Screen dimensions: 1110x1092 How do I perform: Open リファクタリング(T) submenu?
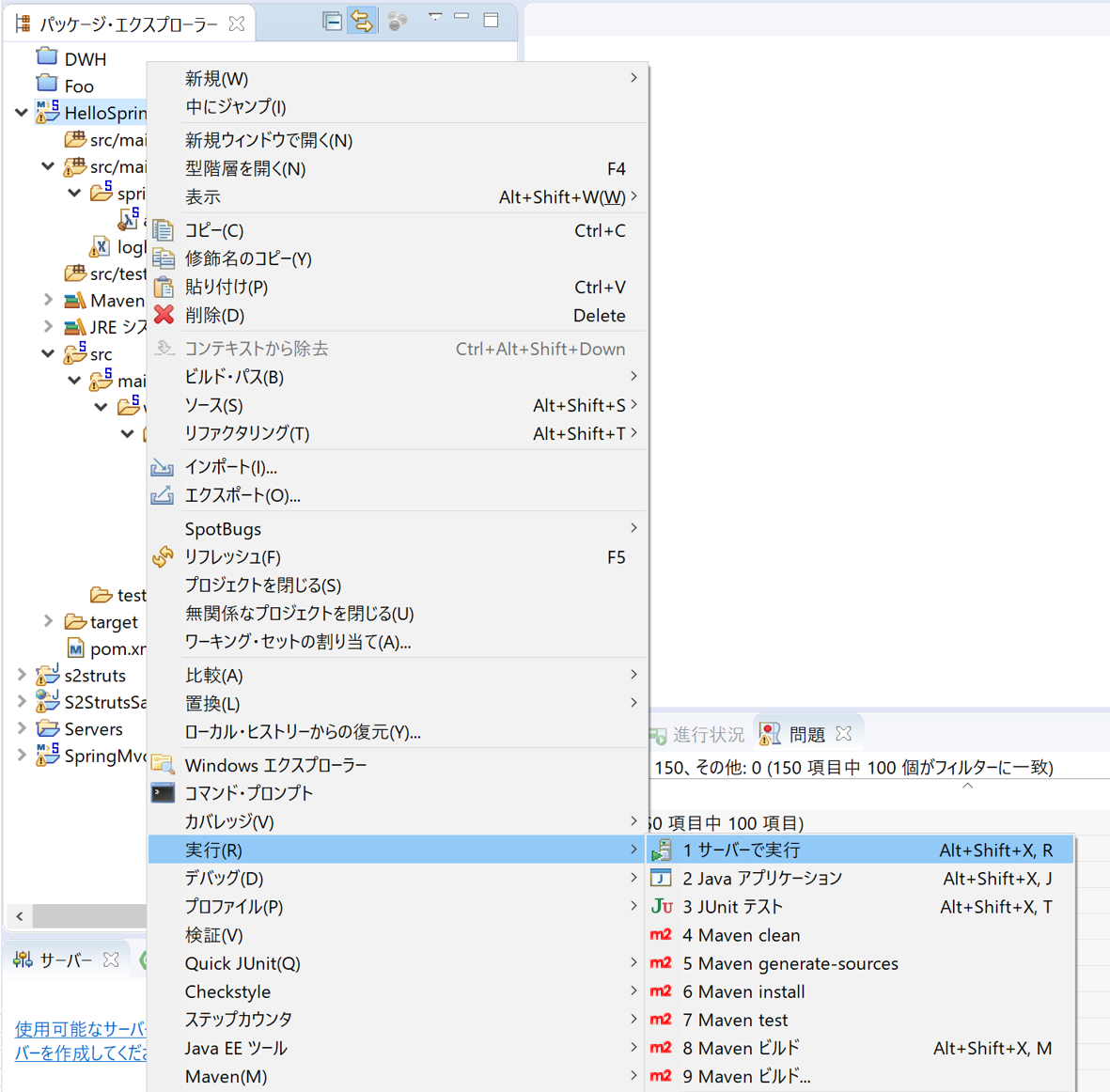[398, 433]
